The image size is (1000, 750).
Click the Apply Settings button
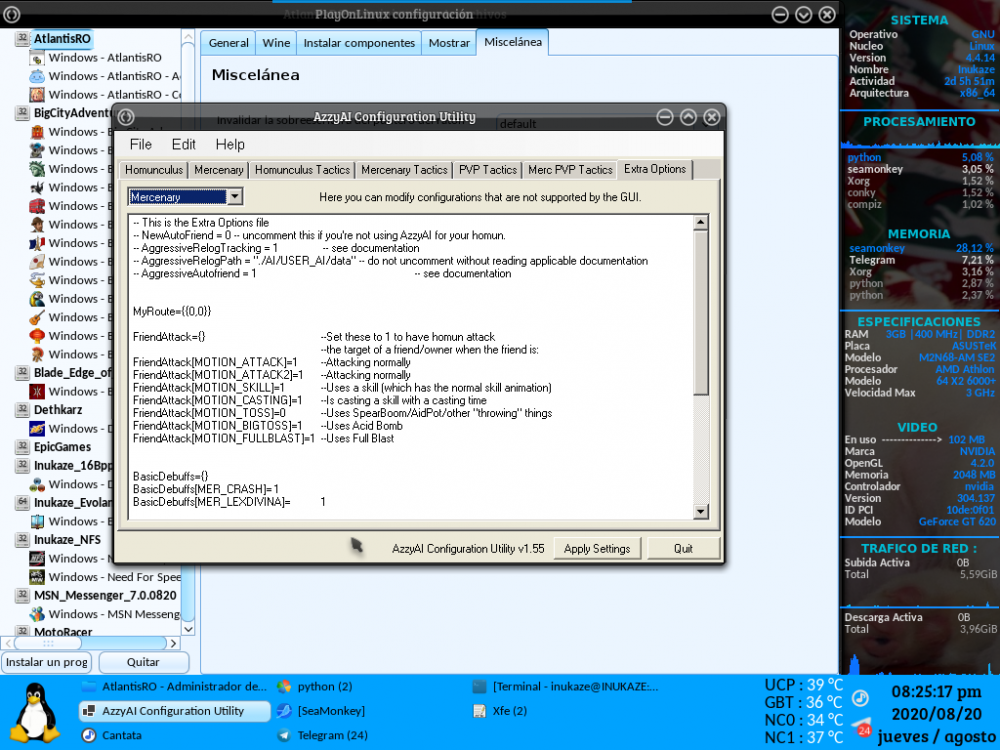coord(597,548)
